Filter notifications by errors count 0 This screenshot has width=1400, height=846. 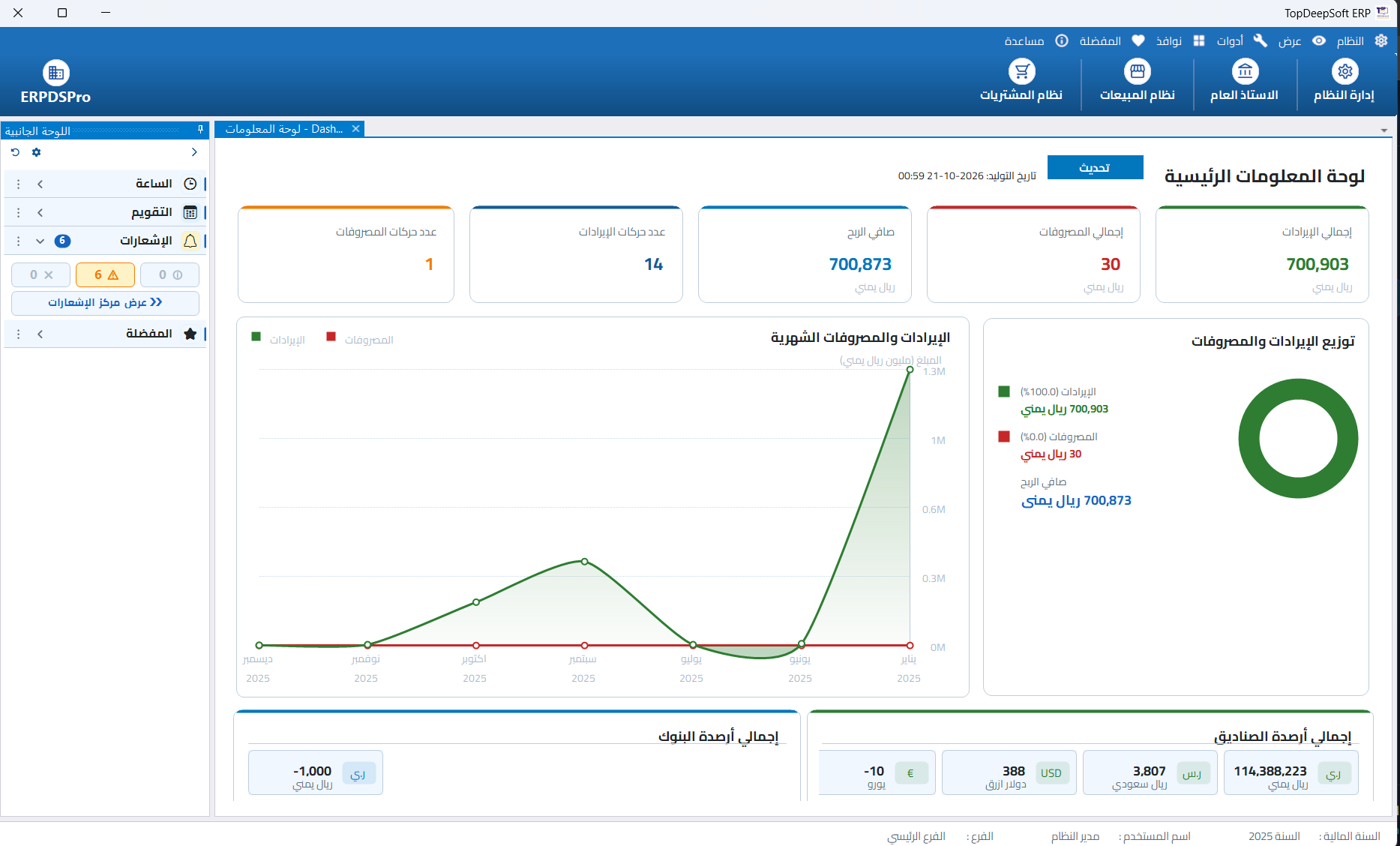click(40, 274)
